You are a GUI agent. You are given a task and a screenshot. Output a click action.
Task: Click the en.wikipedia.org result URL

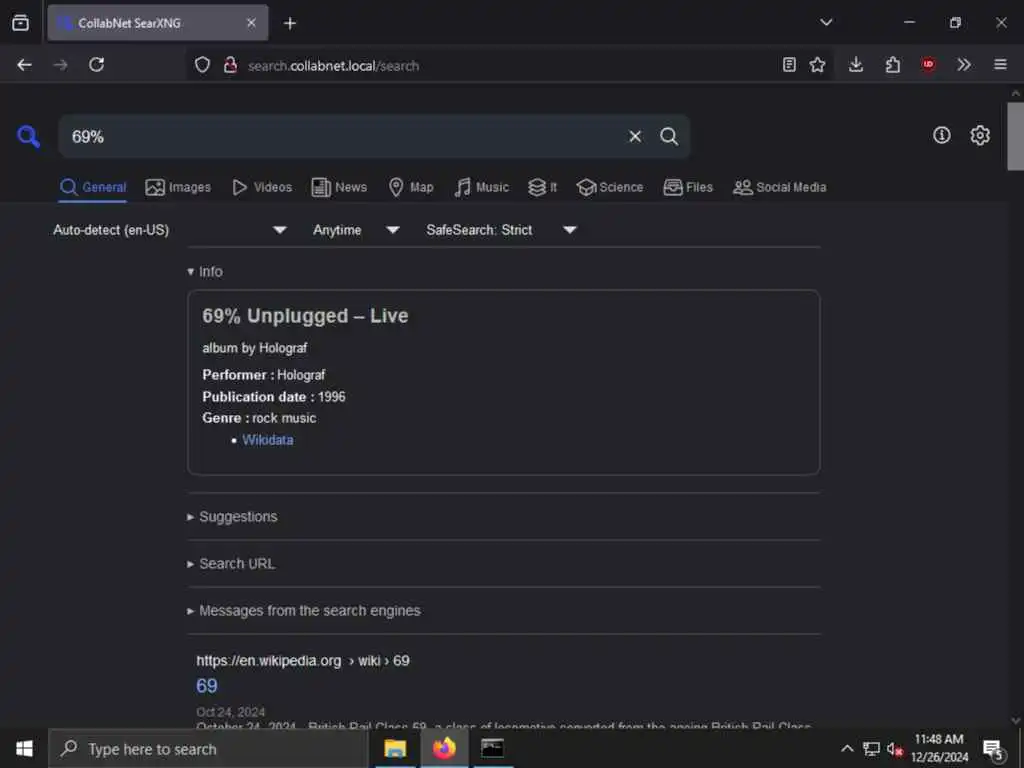coord(303,661)
